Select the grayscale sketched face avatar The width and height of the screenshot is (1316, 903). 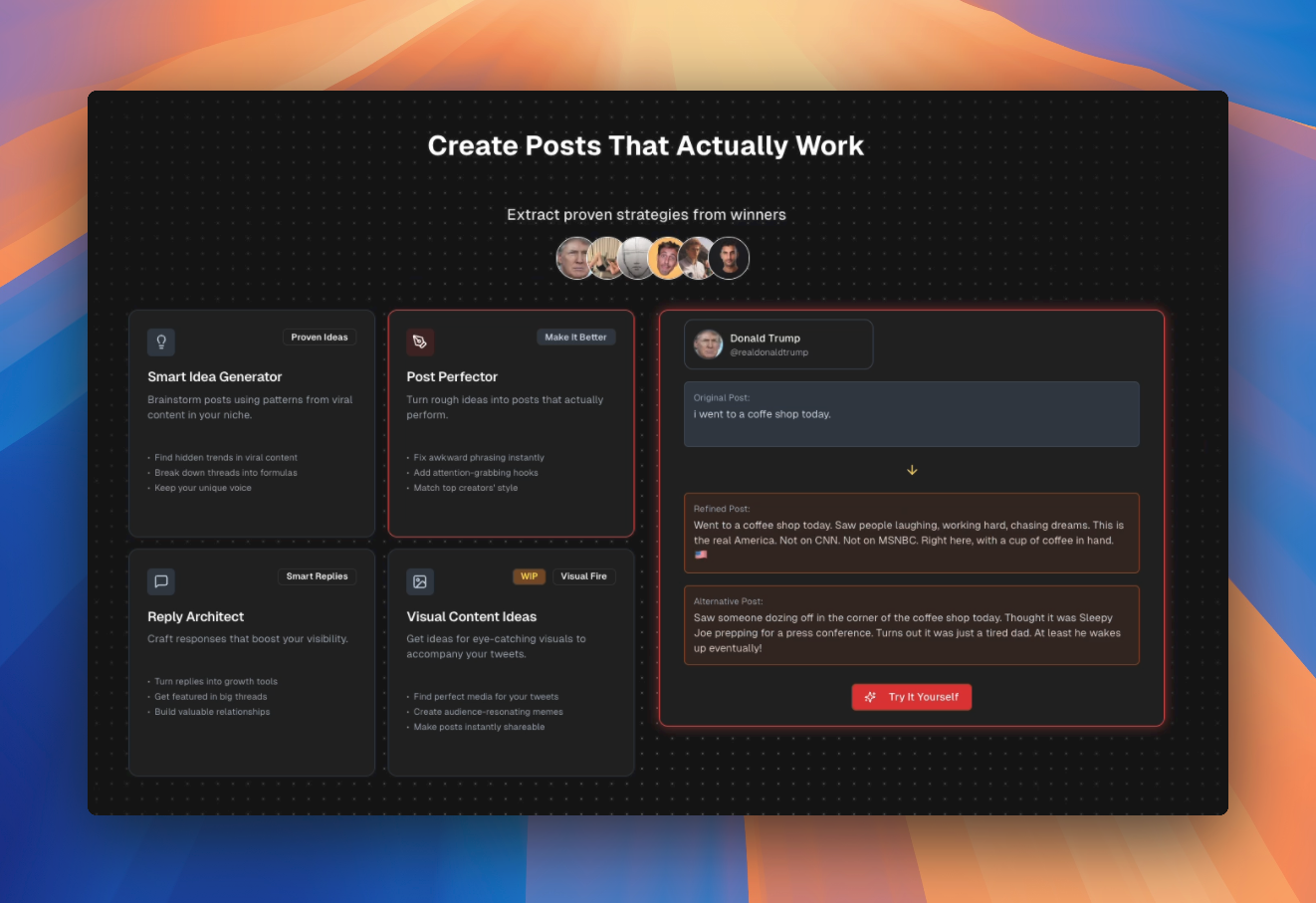click(x=634, y=258)
